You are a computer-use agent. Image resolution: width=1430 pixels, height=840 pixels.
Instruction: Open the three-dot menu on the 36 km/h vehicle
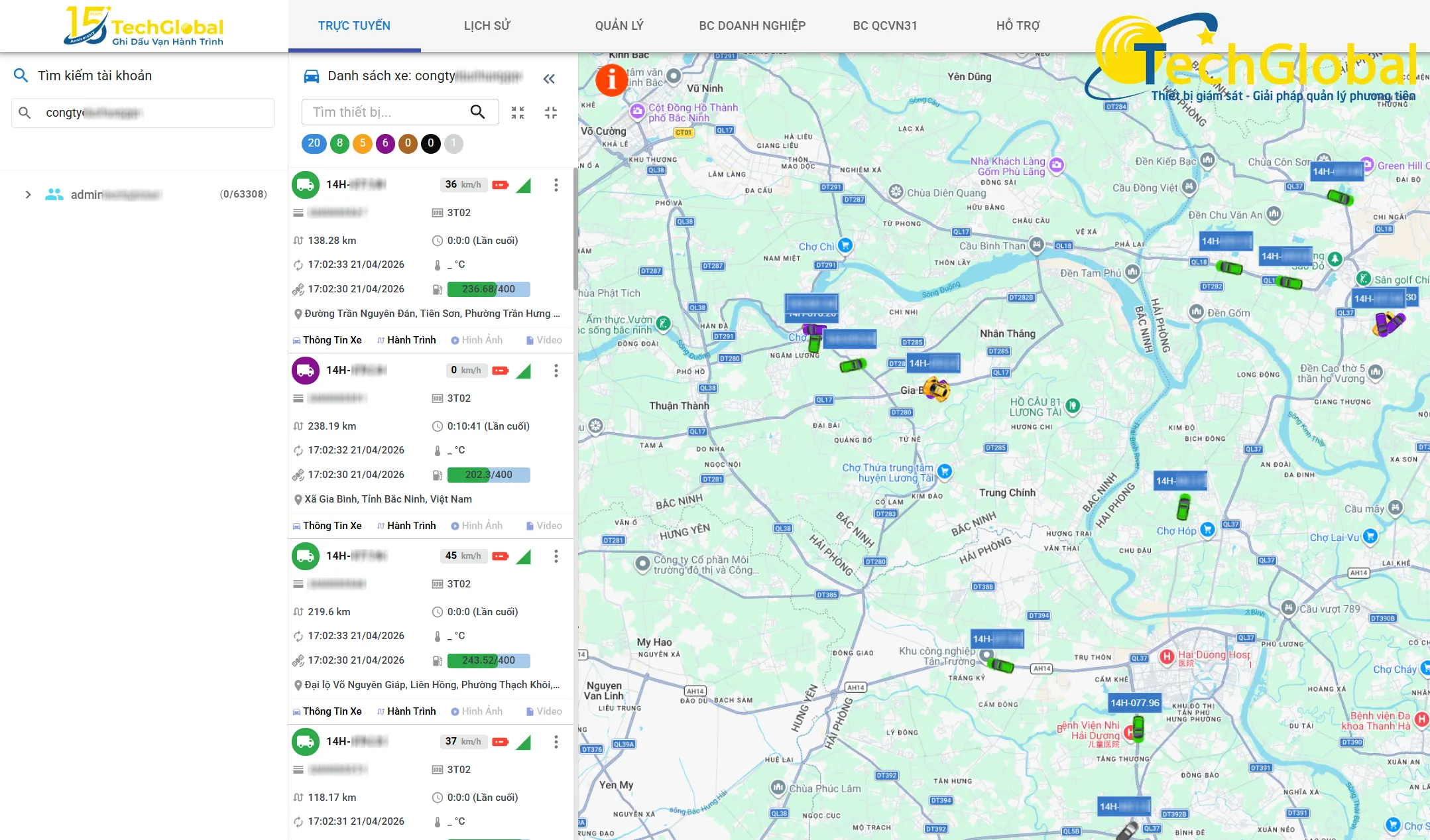coord(556,185)
